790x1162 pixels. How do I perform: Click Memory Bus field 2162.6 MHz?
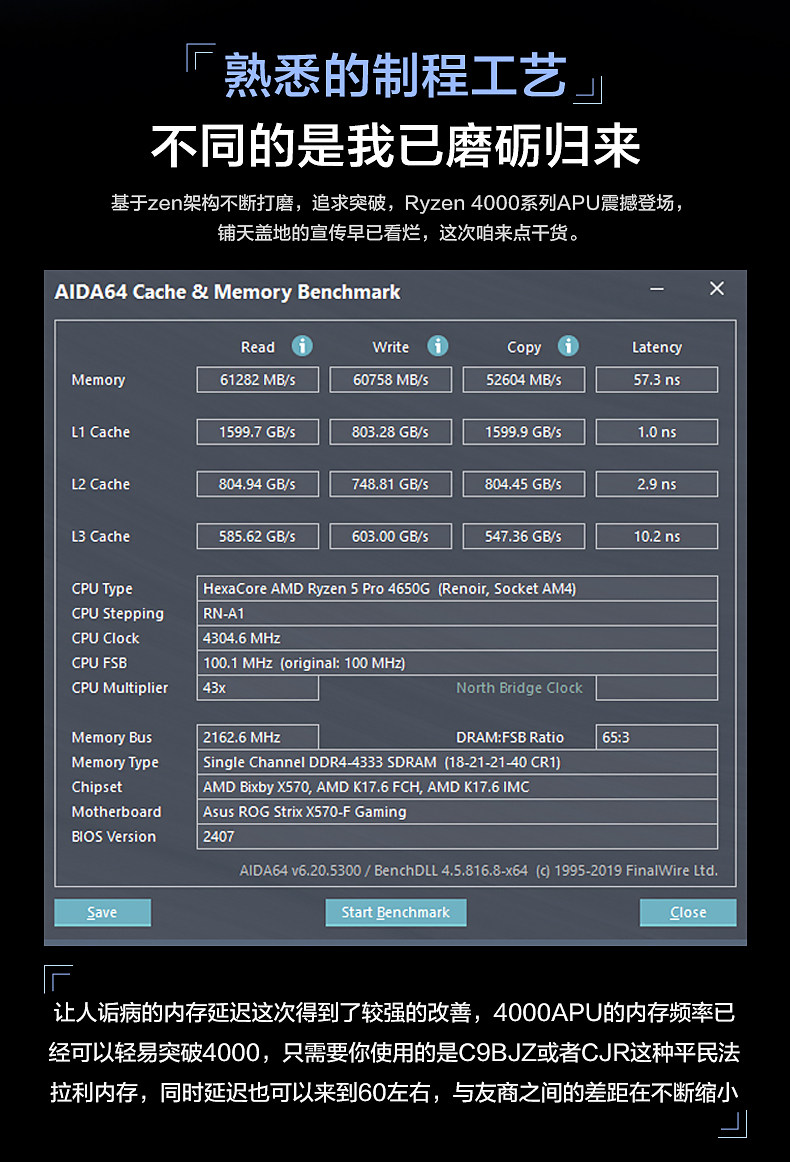tap(258, 737)
